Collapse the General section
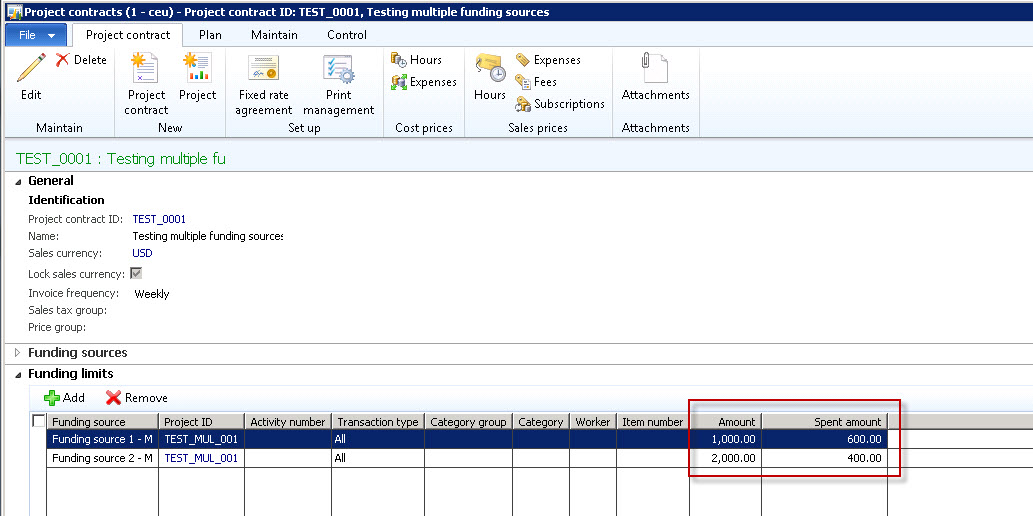This screenshot has height=516, width=1033. (x=18, y=181)
